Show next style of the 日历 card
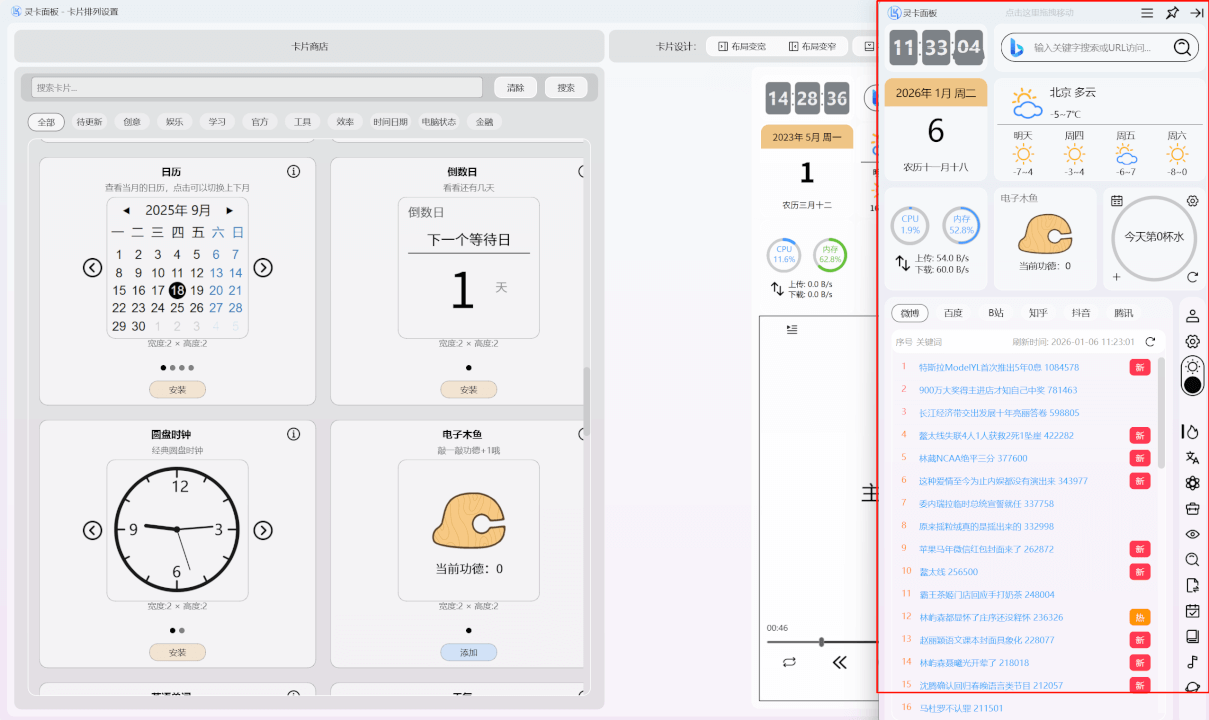 263,268
